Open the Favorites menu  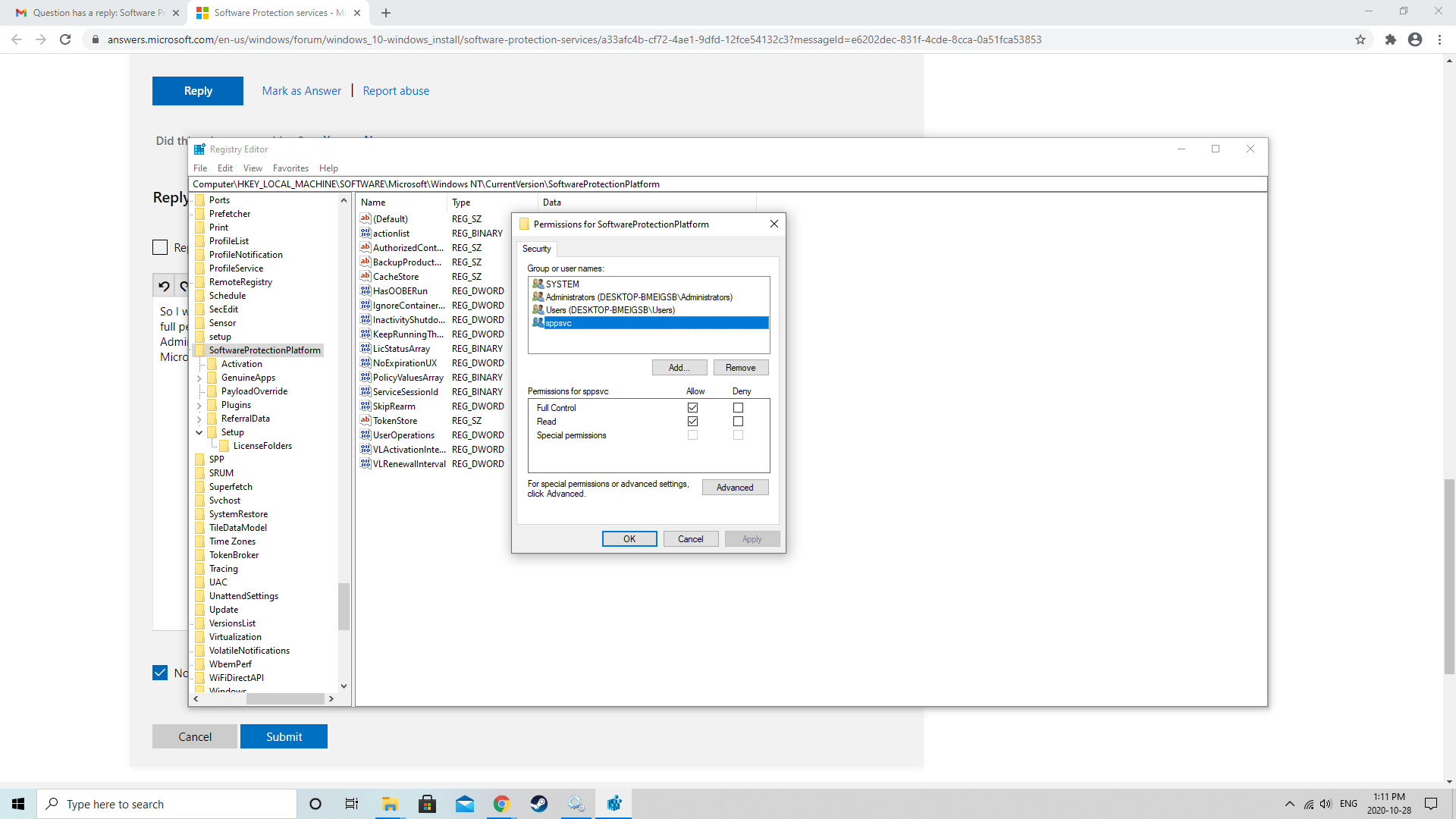[x=290, y=168]
